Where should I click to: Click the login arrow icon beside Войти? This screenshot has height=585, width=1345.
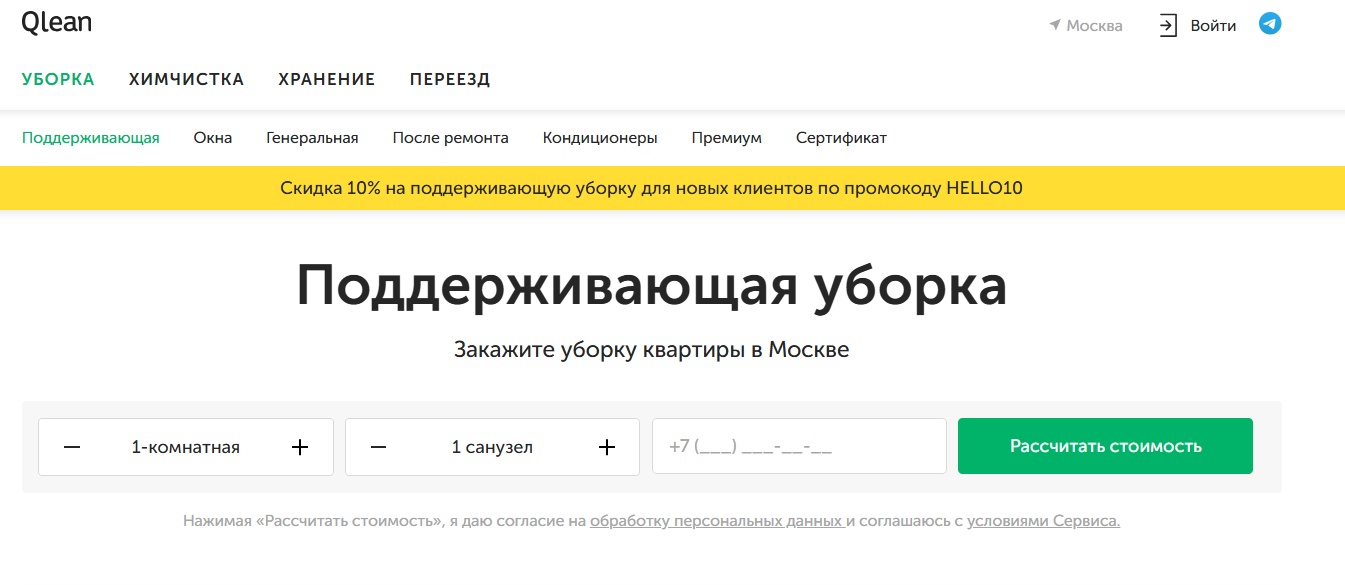1168,26
